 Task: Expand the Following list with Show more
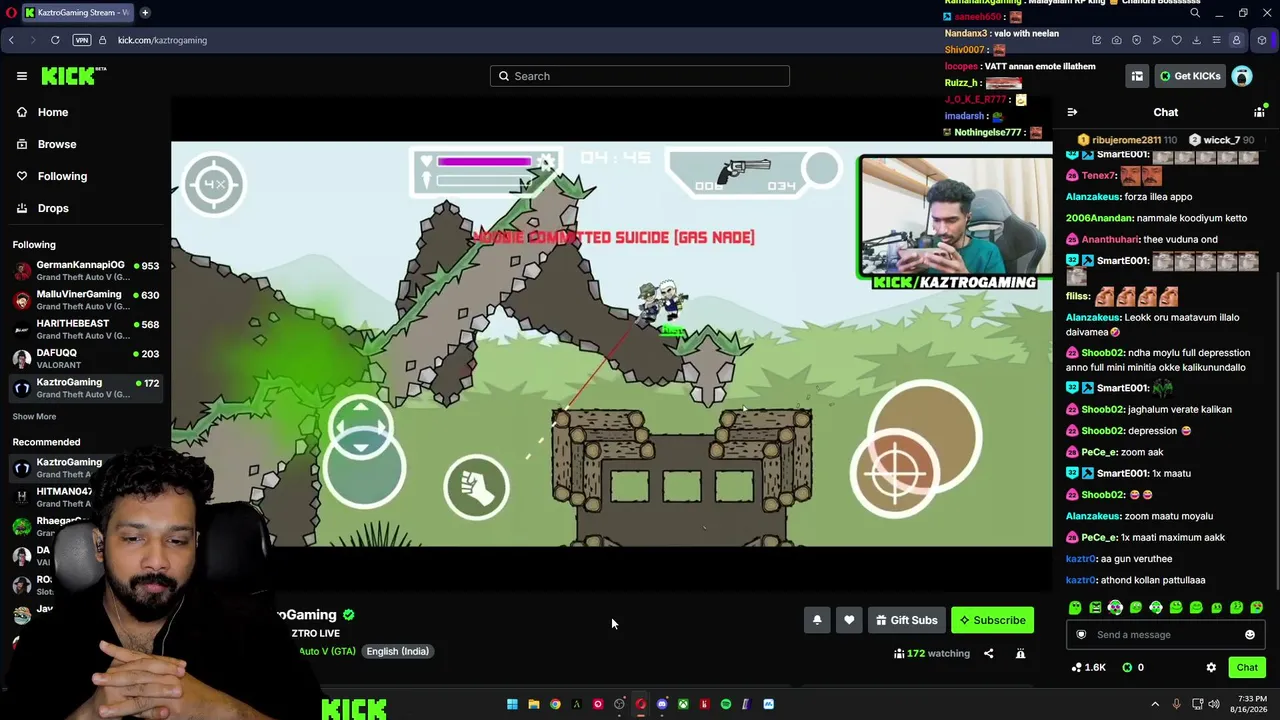[x=34, y=416]
